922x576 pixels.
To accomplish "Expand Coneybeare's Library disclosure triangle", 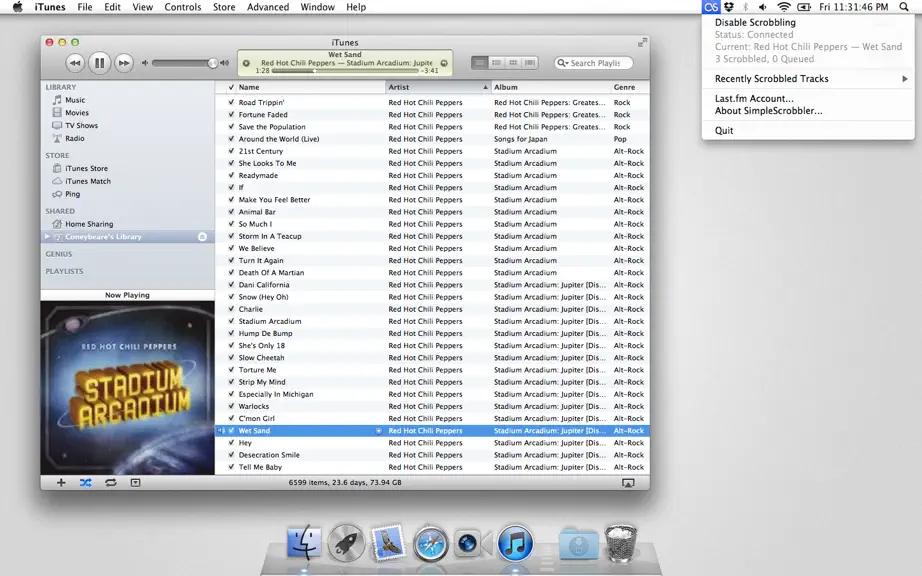I will [x=48, y=237].
